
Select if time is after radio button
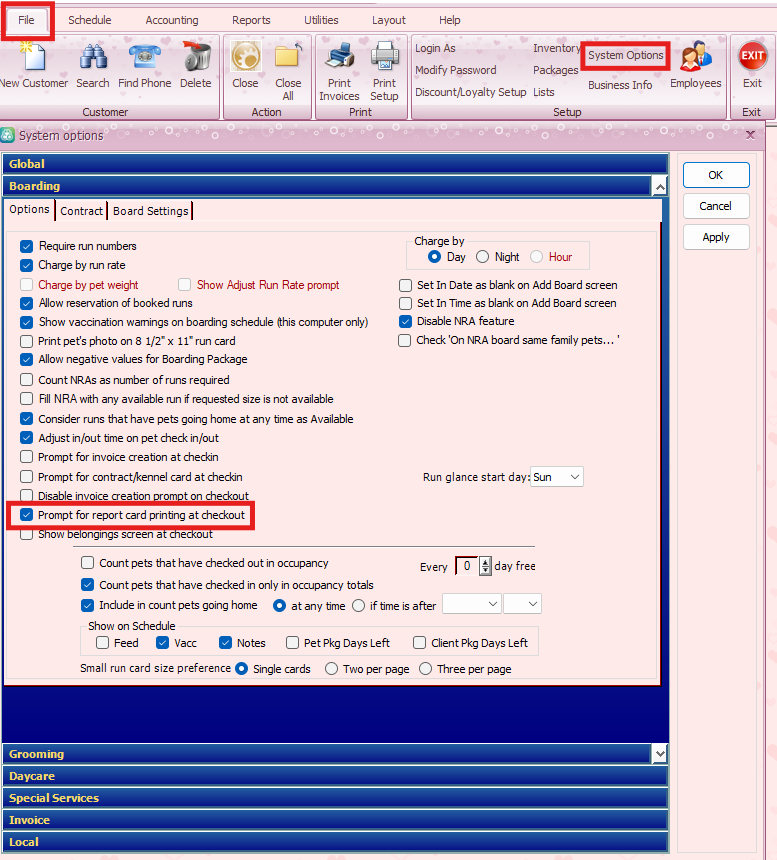359,606
